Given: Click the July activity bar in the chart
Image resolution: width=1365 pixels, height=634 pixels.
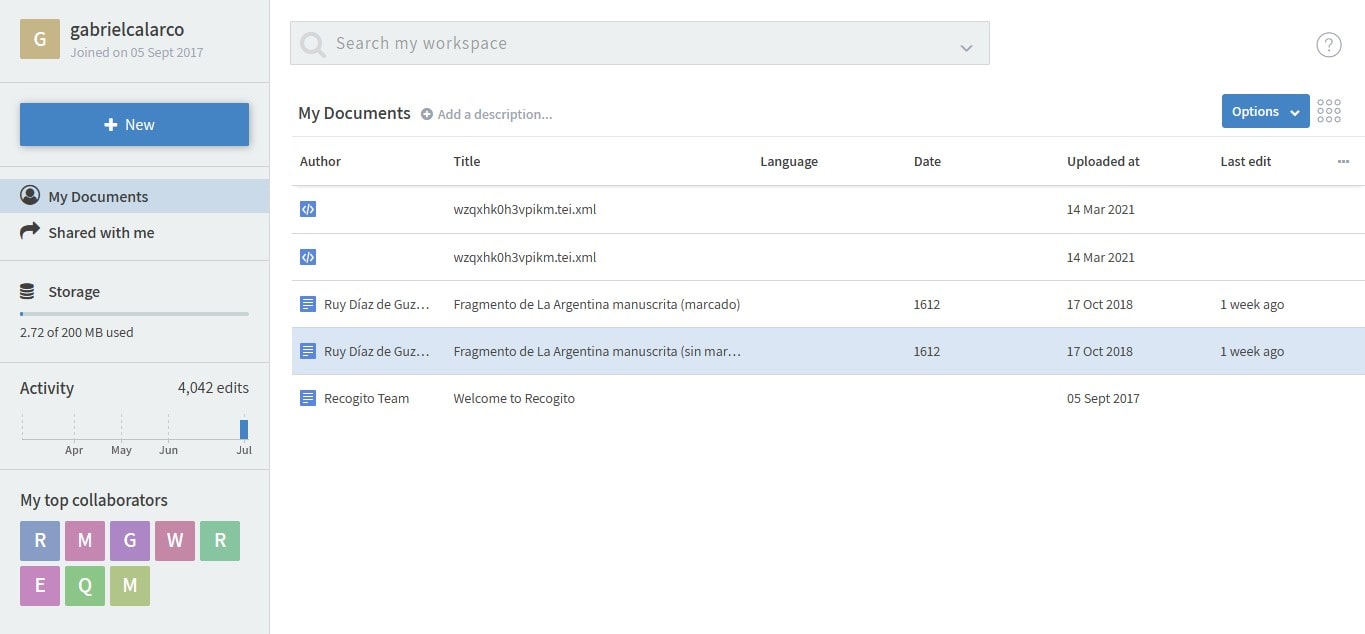Looking at the screenshot, I should [x=242, y=430].
